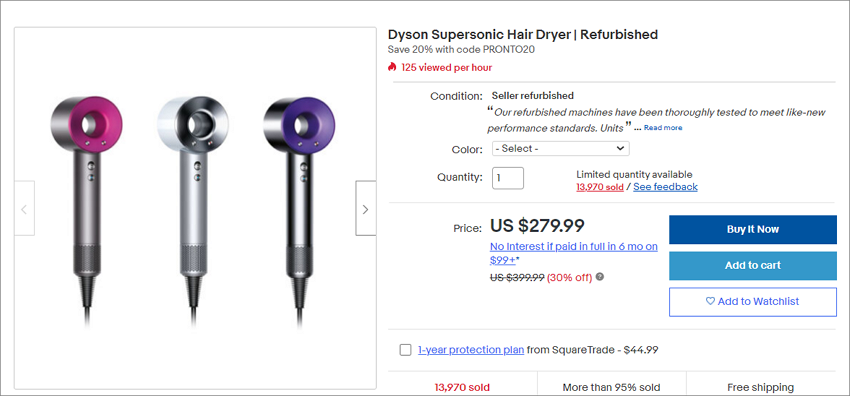Open the Color select dropdown
The width and height of the screenshot is (850, 396).
561,148
